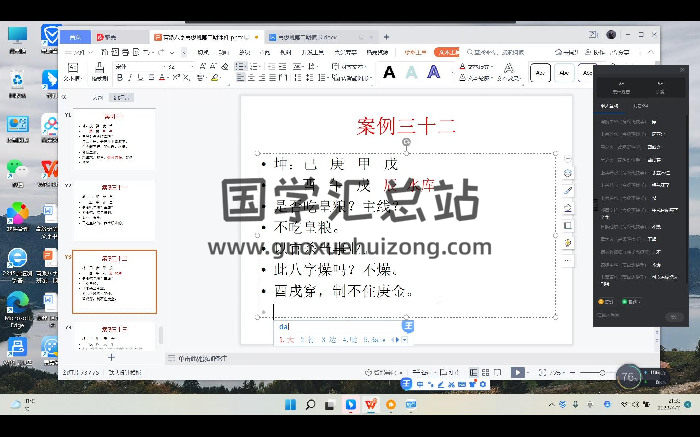Justify the paragraph text

(x=272, y=78)
